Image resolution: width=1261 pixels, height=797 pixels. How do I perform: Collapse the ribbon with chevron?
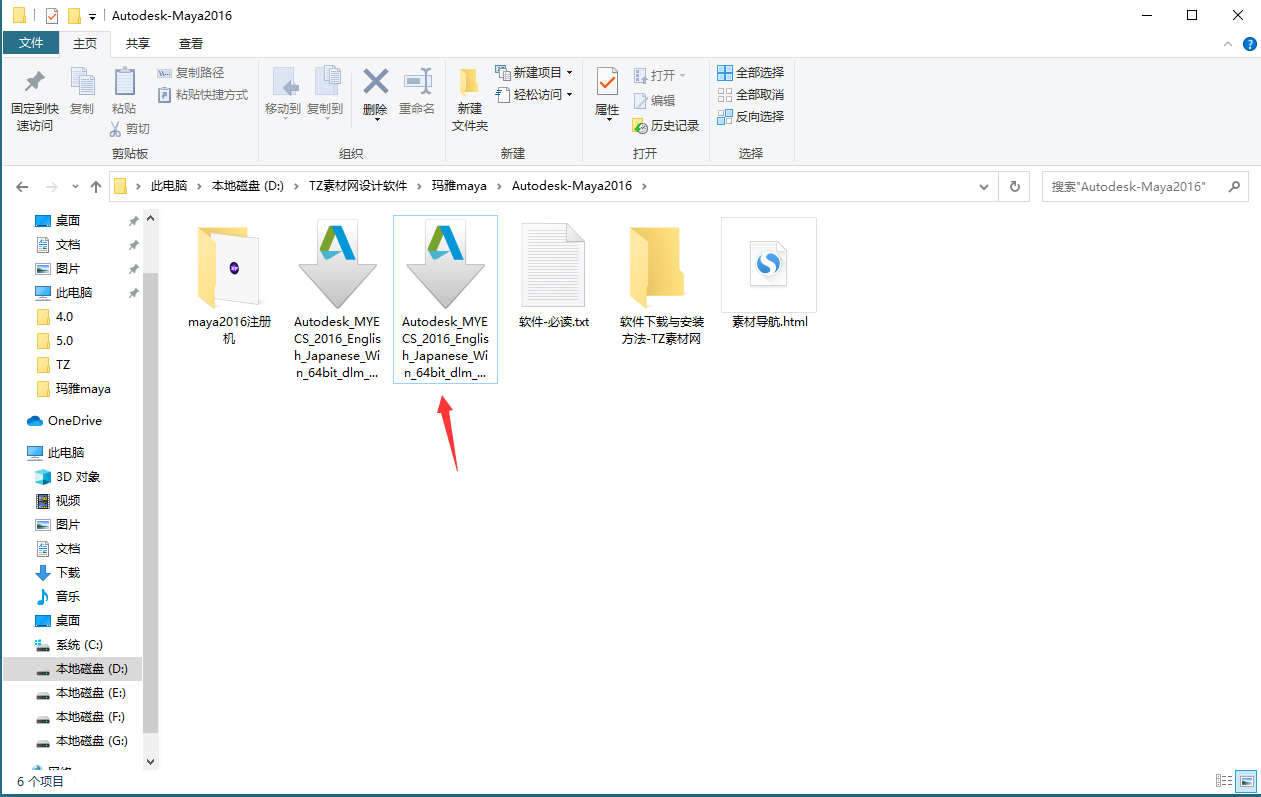[x=1229, y=44]
